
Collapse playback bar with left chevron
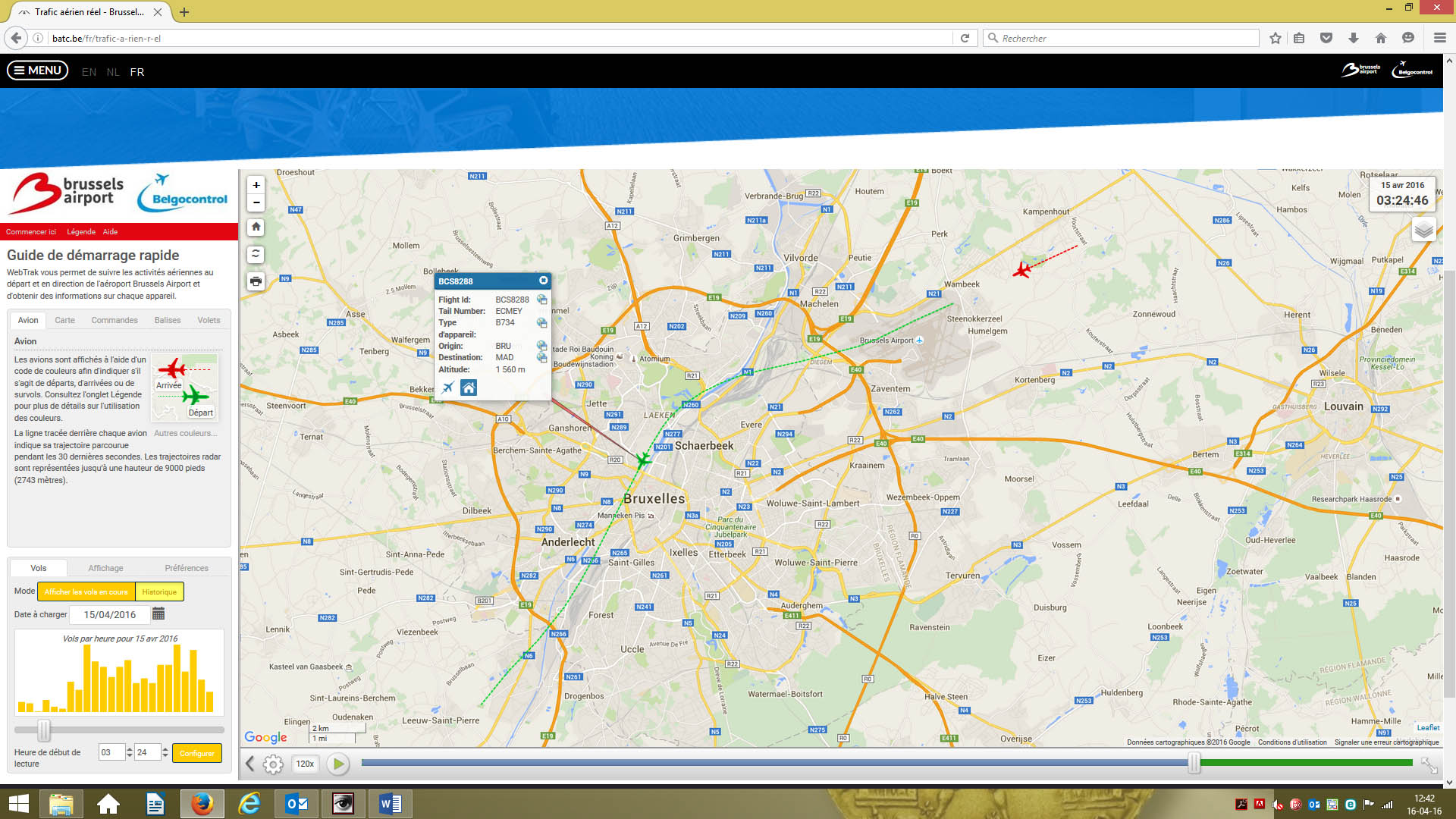249,764
